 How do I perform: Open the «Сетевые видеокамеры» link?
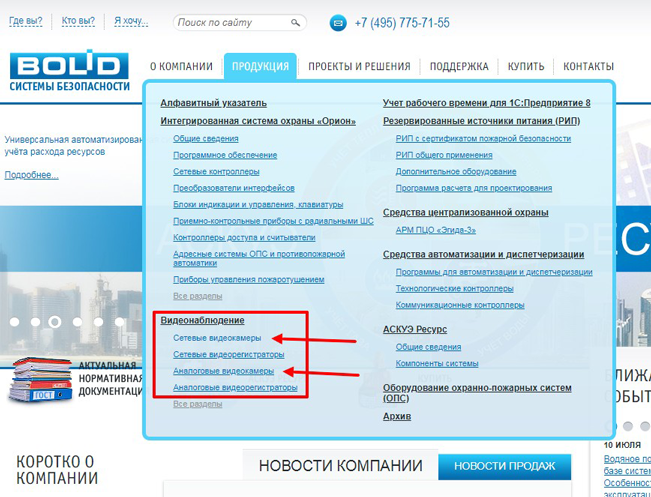click(217, 338)
